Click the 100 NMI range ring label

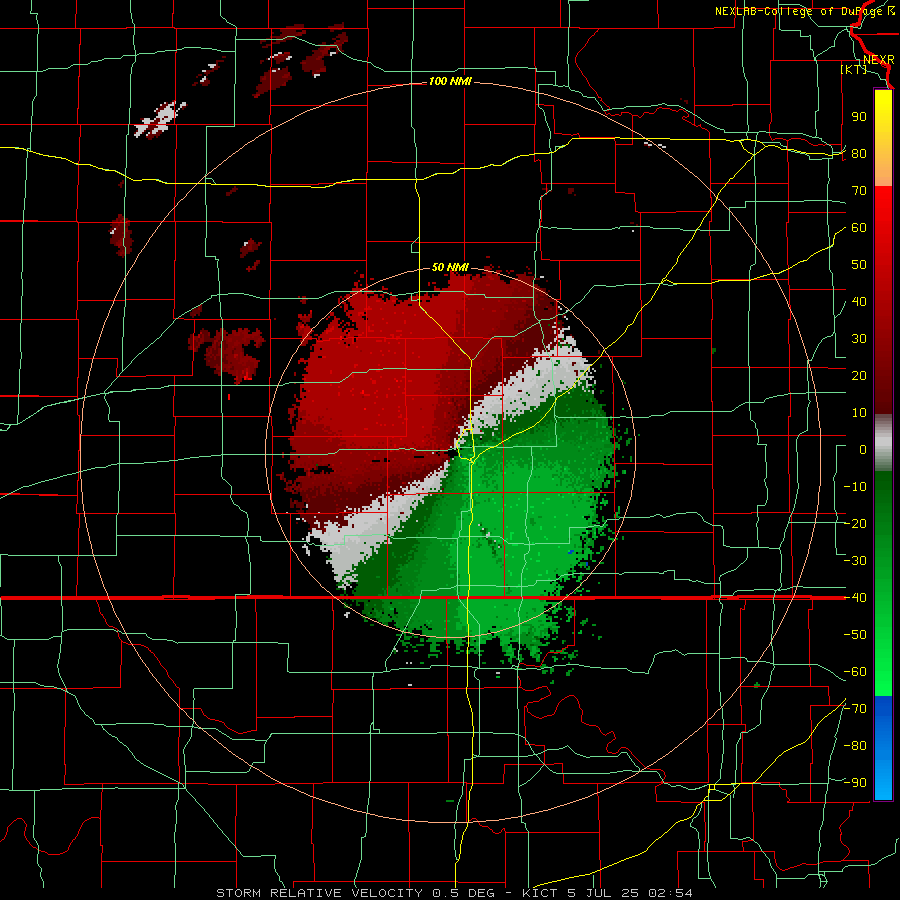click(450, 82)
